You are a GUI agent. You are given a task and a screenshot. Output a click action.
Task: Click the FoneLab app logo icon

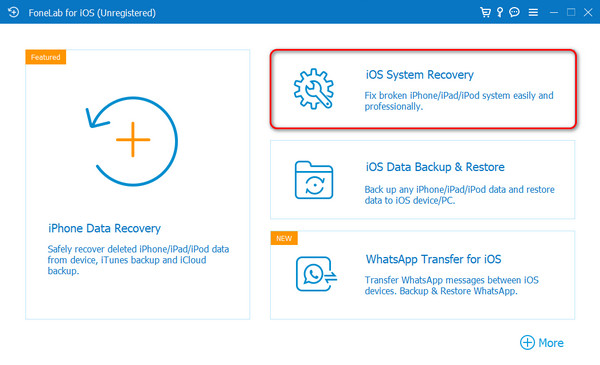(13, 12)
